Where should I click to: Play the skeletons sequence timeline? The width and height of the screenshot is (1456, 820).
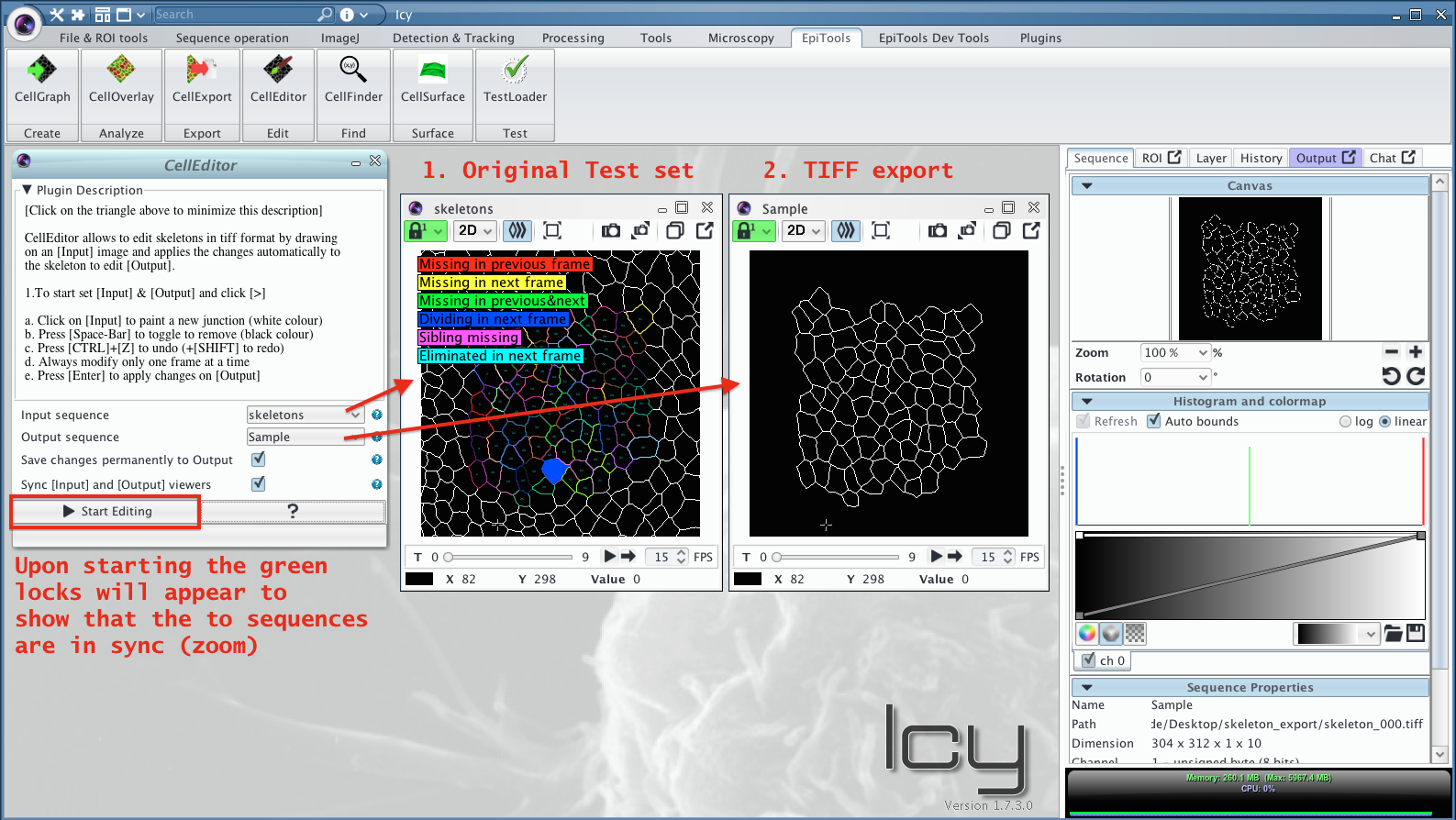(609, 556)
